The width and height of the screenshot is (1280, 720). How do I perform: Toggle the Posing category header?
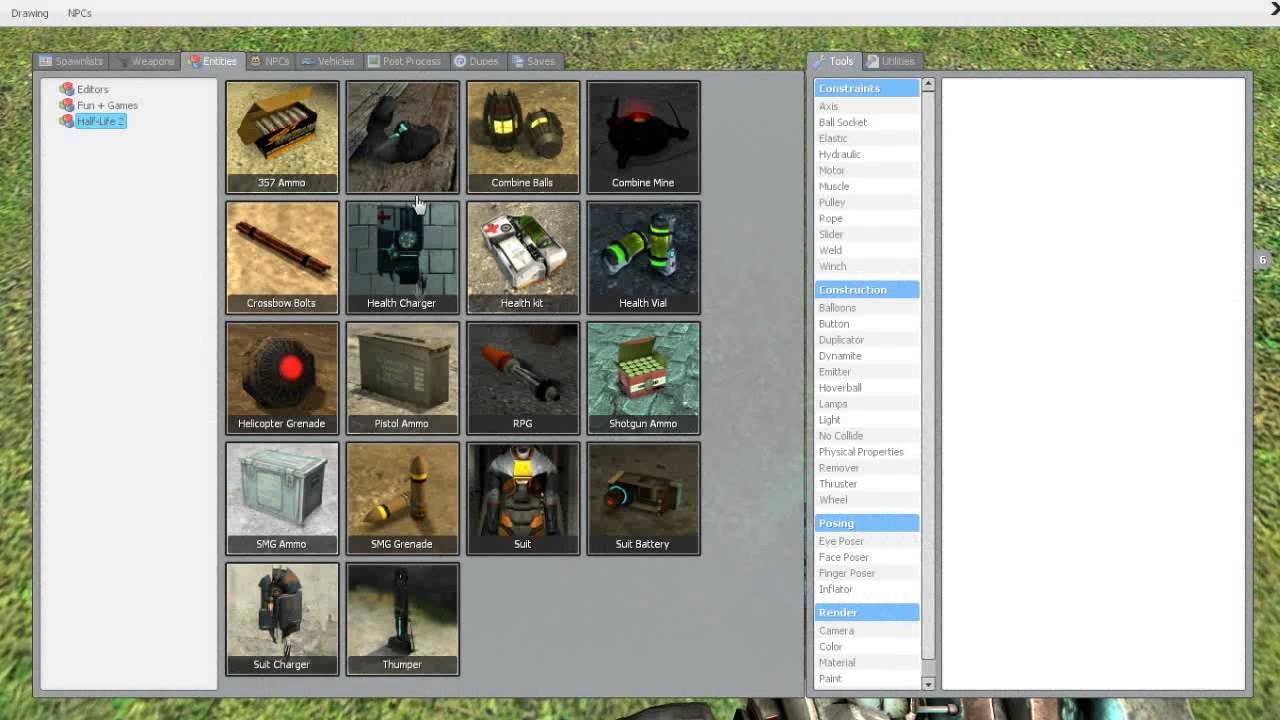pyautogui.click(x=867, y=523)
